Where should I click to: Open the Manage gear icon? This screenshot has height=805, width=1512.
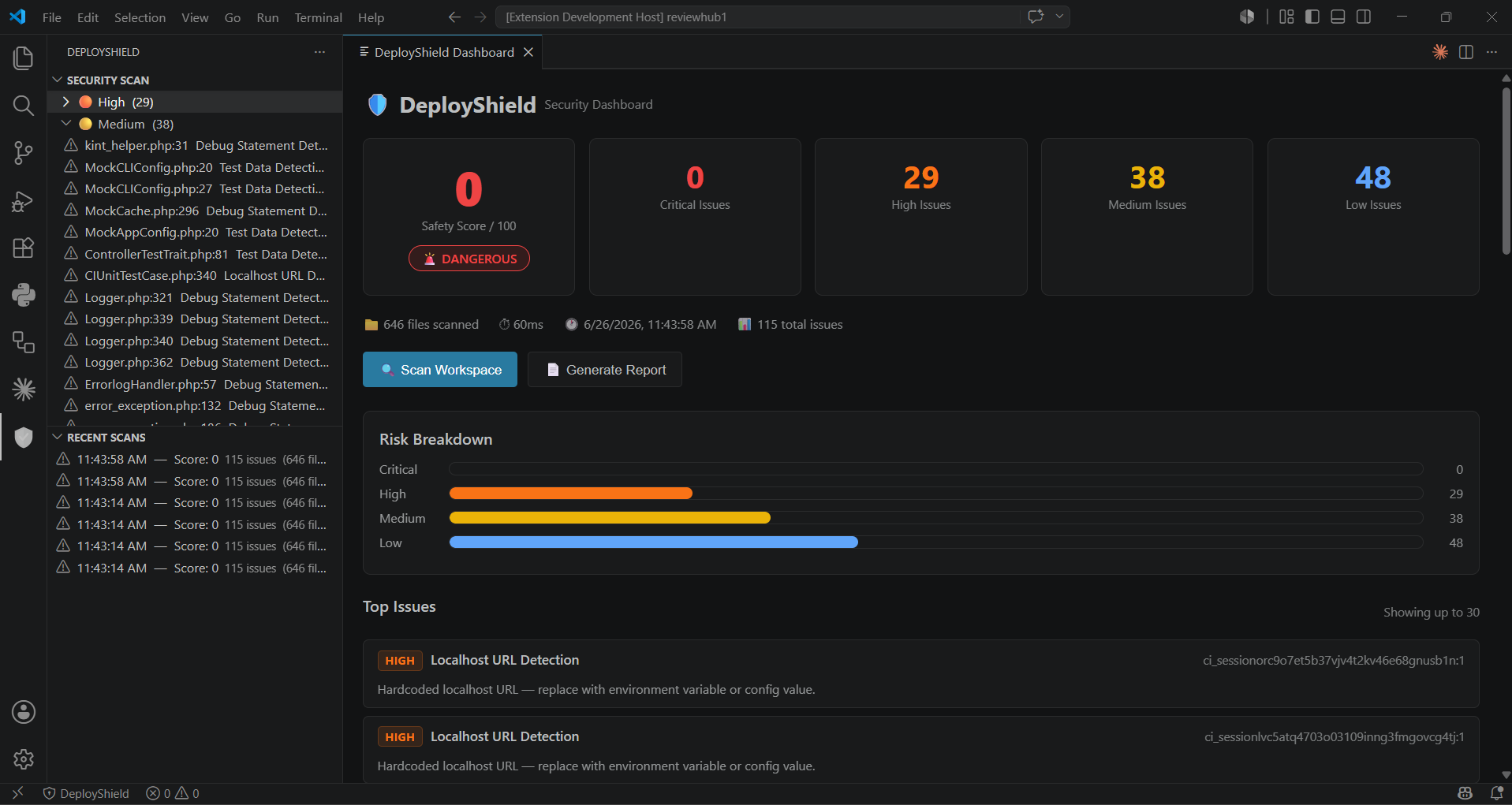click(x=24, y=759)
